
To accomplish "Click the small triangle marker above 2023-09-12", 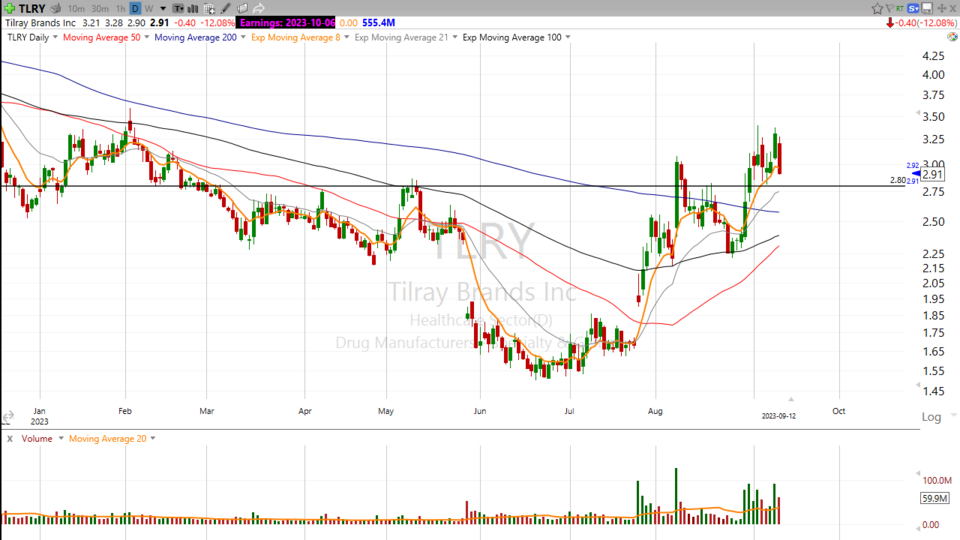I will coord(790,399).
